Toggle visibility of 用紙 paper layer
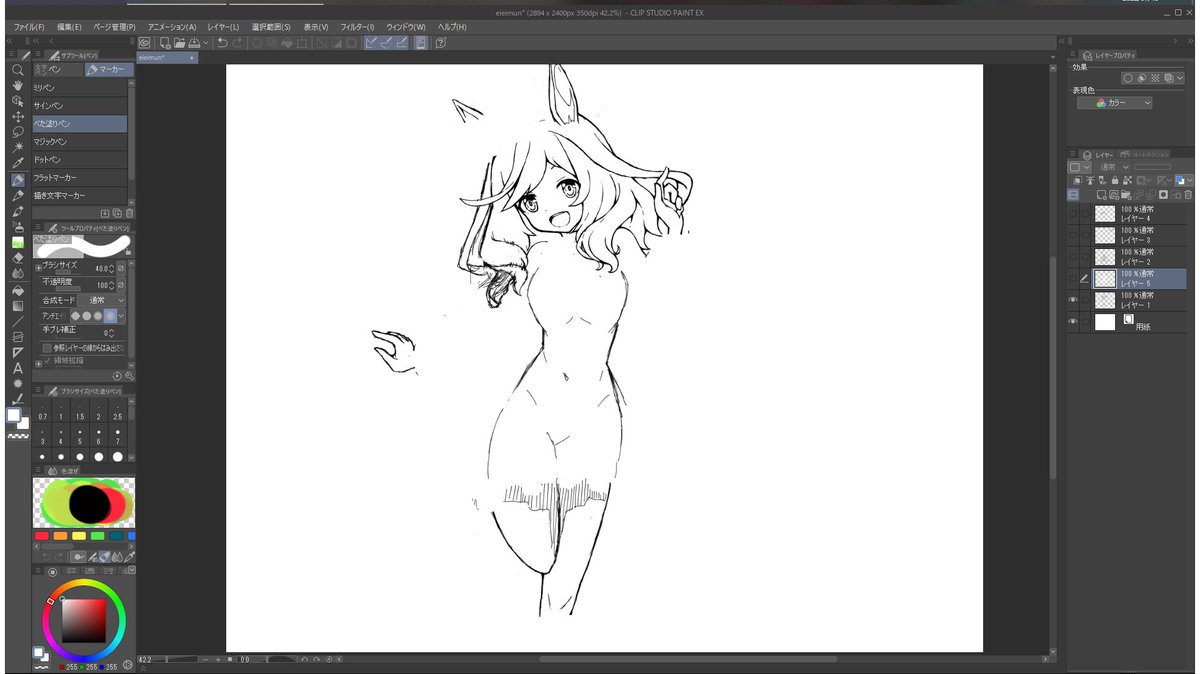This screenshot has width=1200, height=674. (1073, 321)
